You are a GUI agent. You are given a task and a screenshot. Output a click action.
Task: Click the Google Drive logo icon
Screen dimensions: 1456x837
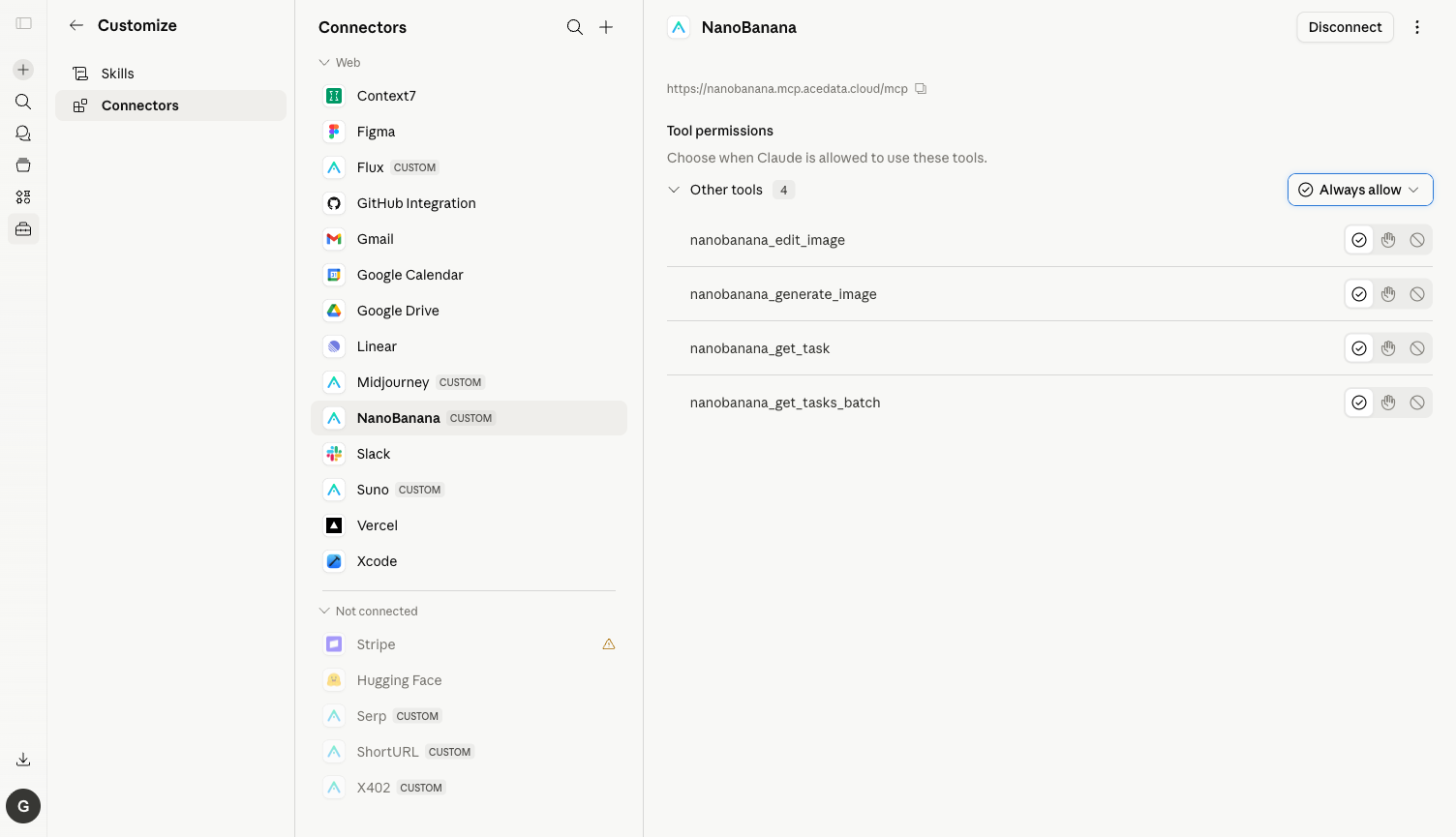tap(334, 311)
